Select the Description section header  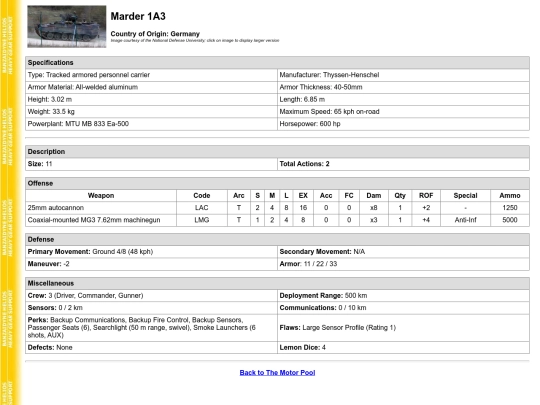277,152
